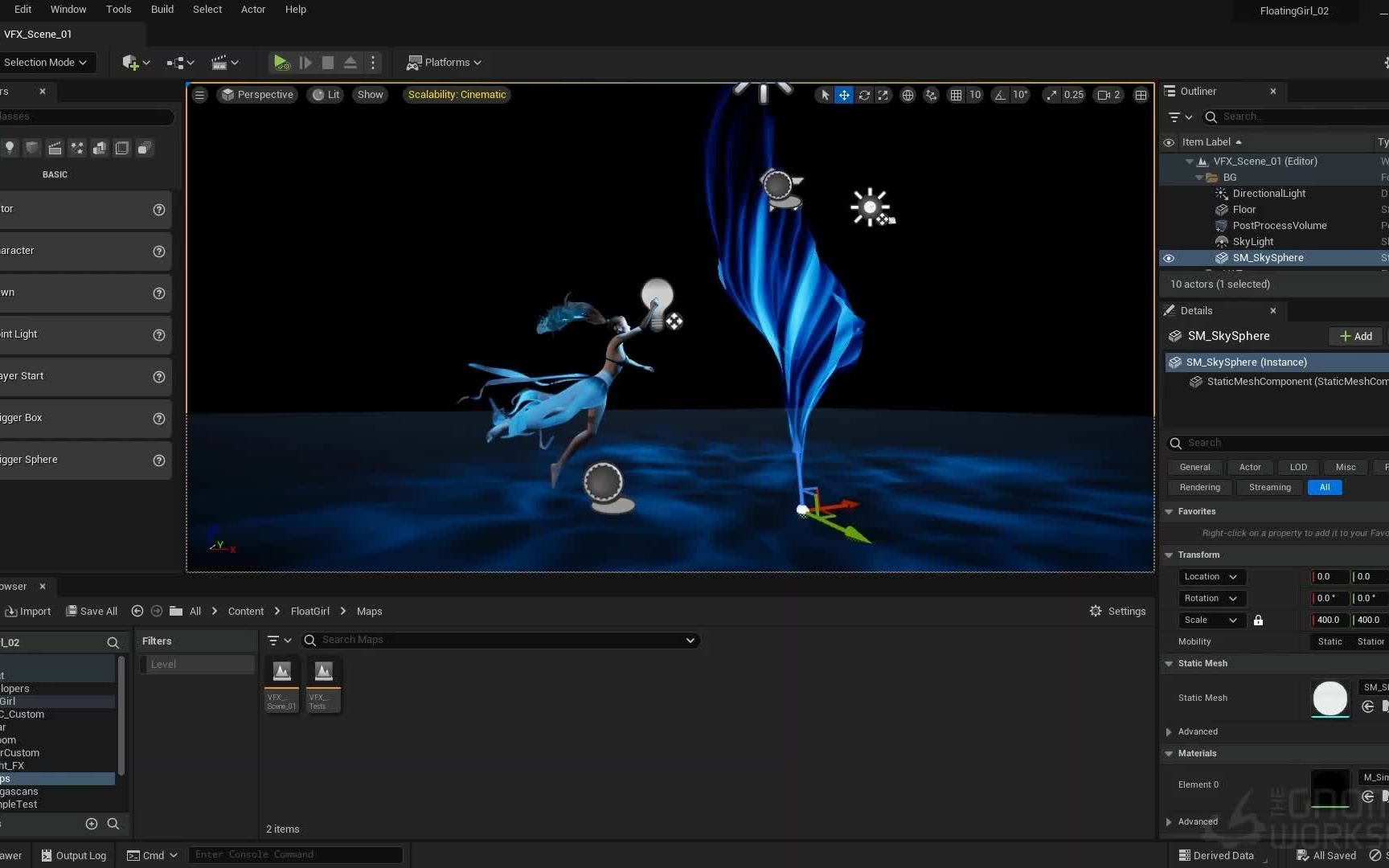The width and height of the screenshot is (1389, 868).
Task: Hide SM_SkySphere using its eye icon
Action: tap(1169, 258)
